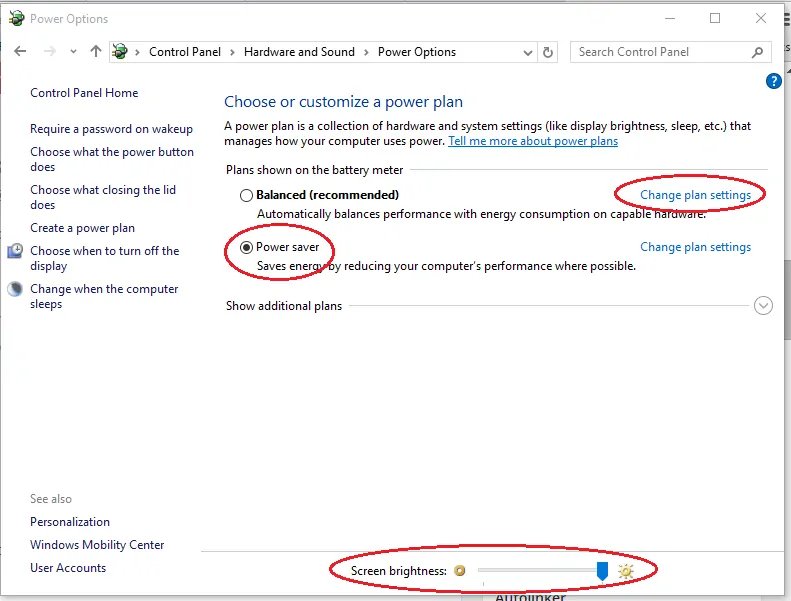Open Choose what closing the lid does

(103, 197)
